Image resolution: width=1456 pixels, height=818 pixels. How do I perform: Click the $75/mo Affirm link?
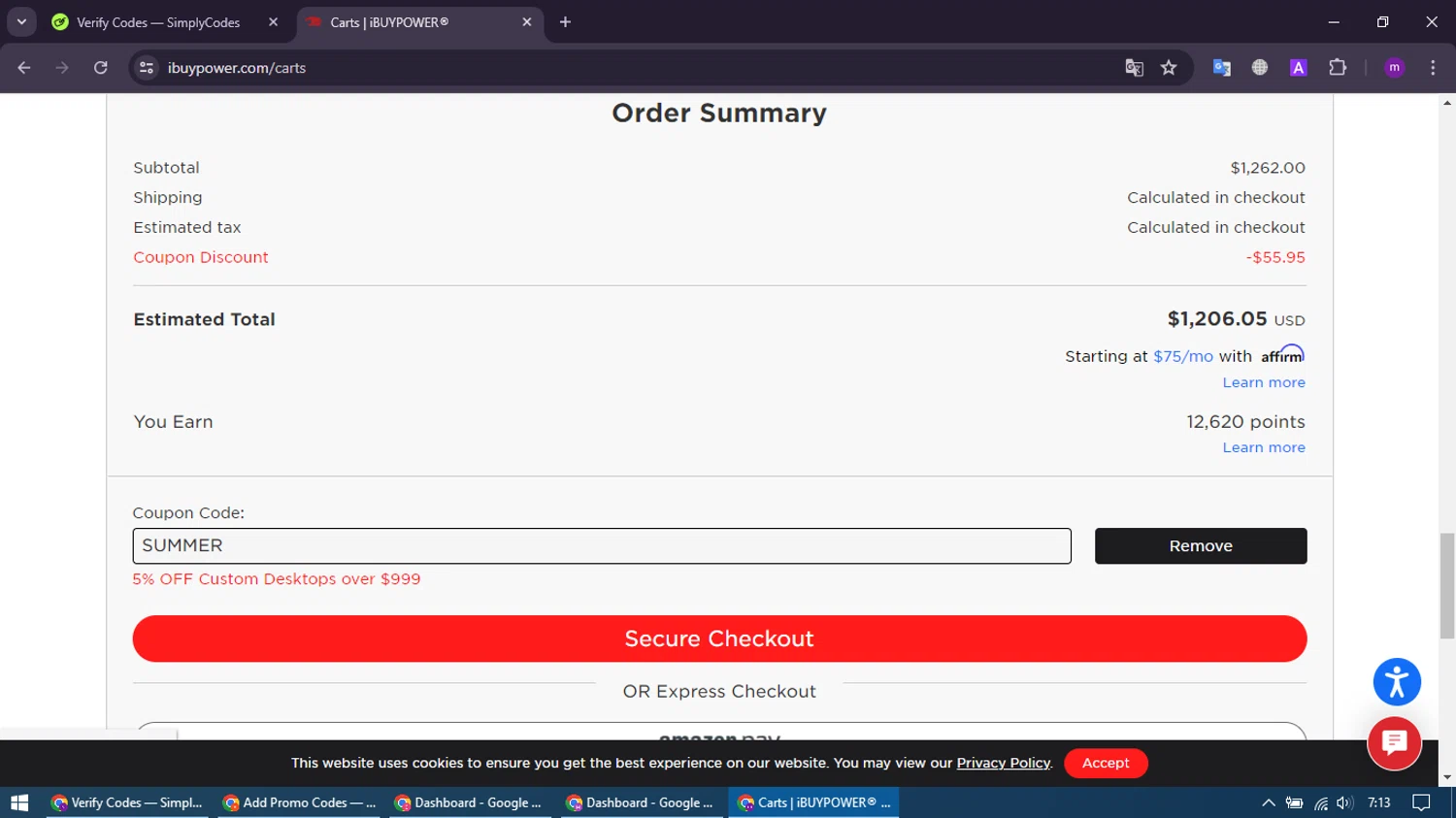(1182, 356)
